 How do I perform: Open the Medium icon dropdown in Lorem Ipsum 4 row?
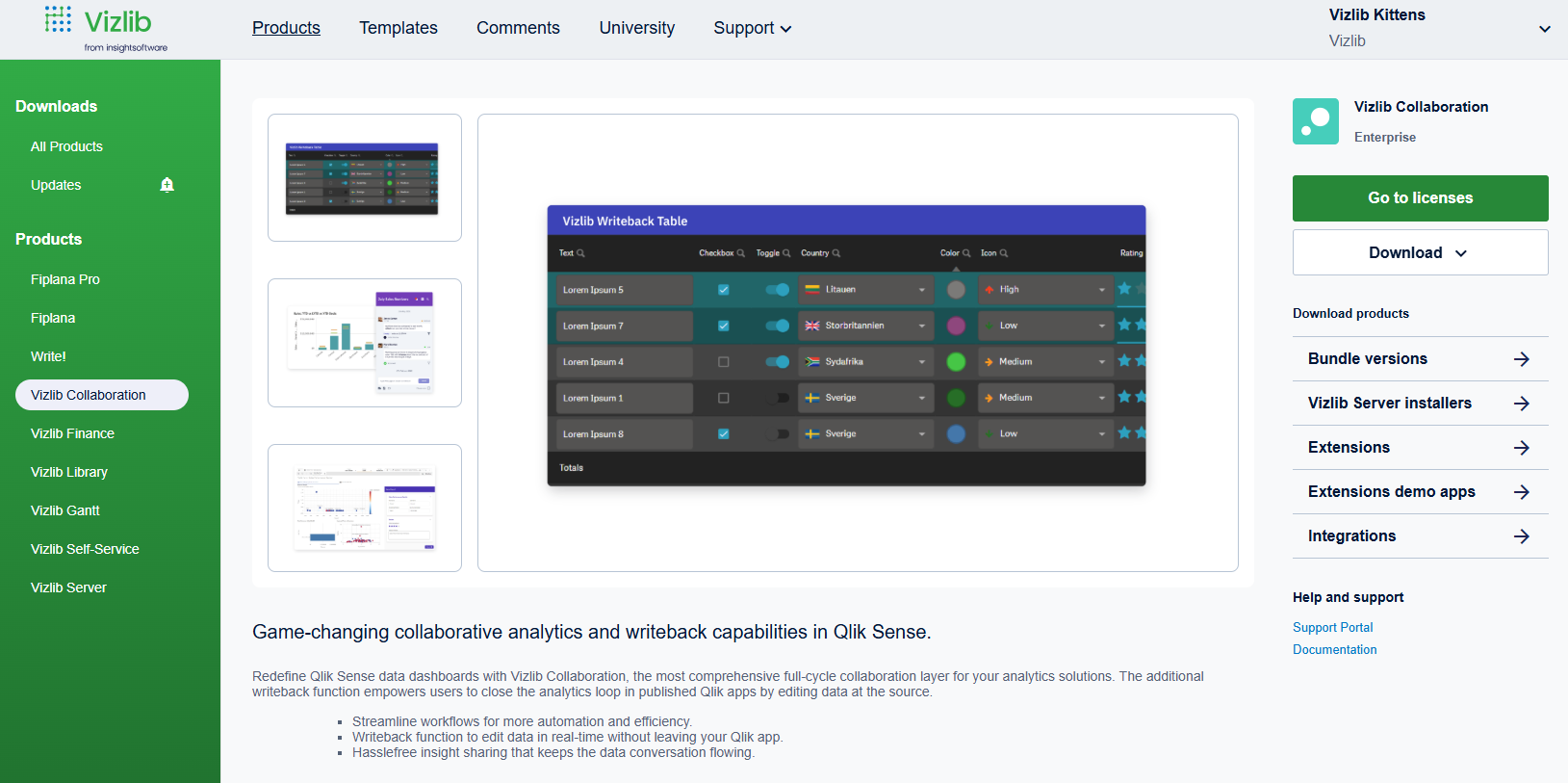[1046, 362]
